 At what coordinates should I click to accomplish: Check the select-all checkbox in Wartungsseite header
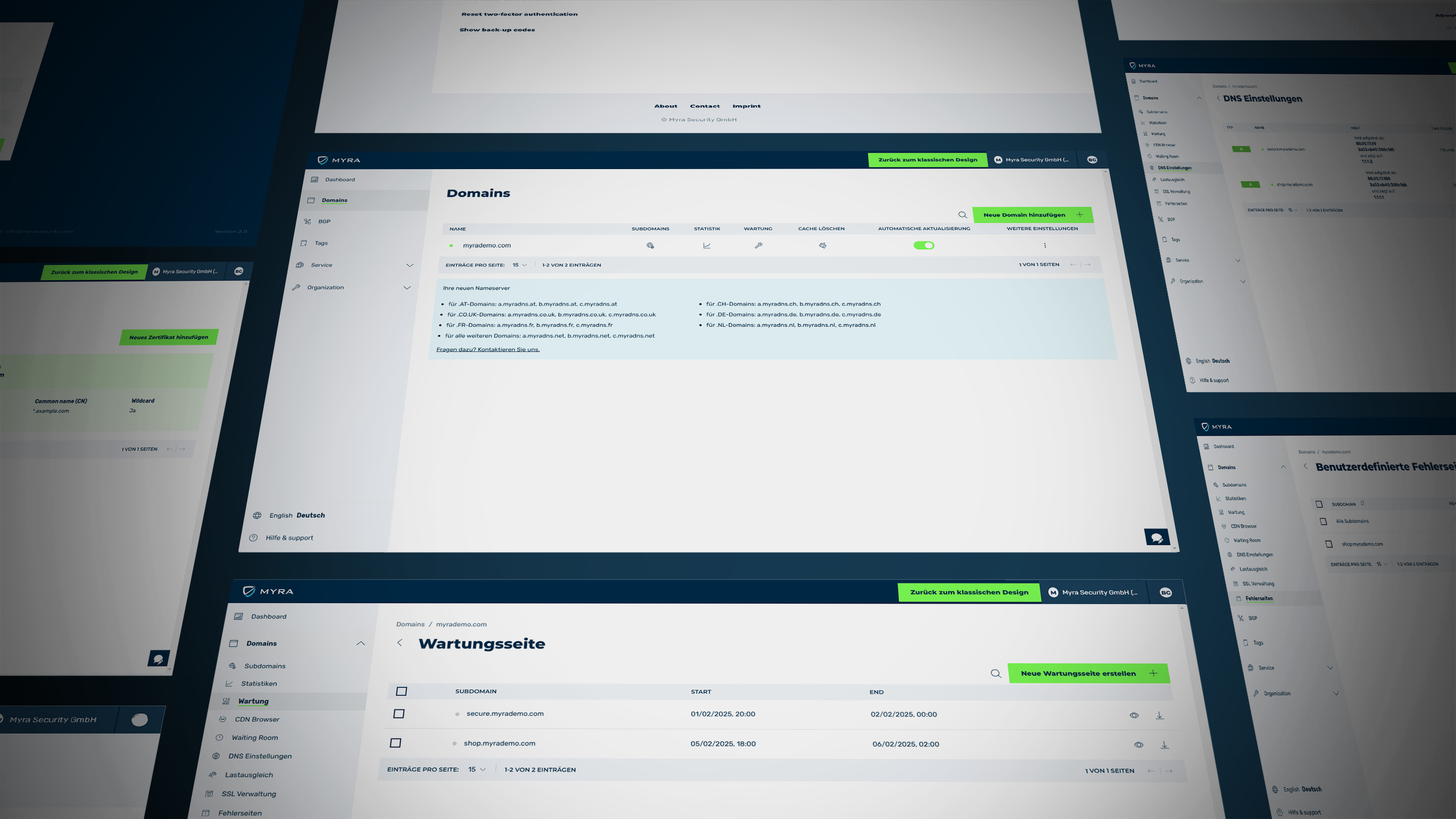[401, 691]
